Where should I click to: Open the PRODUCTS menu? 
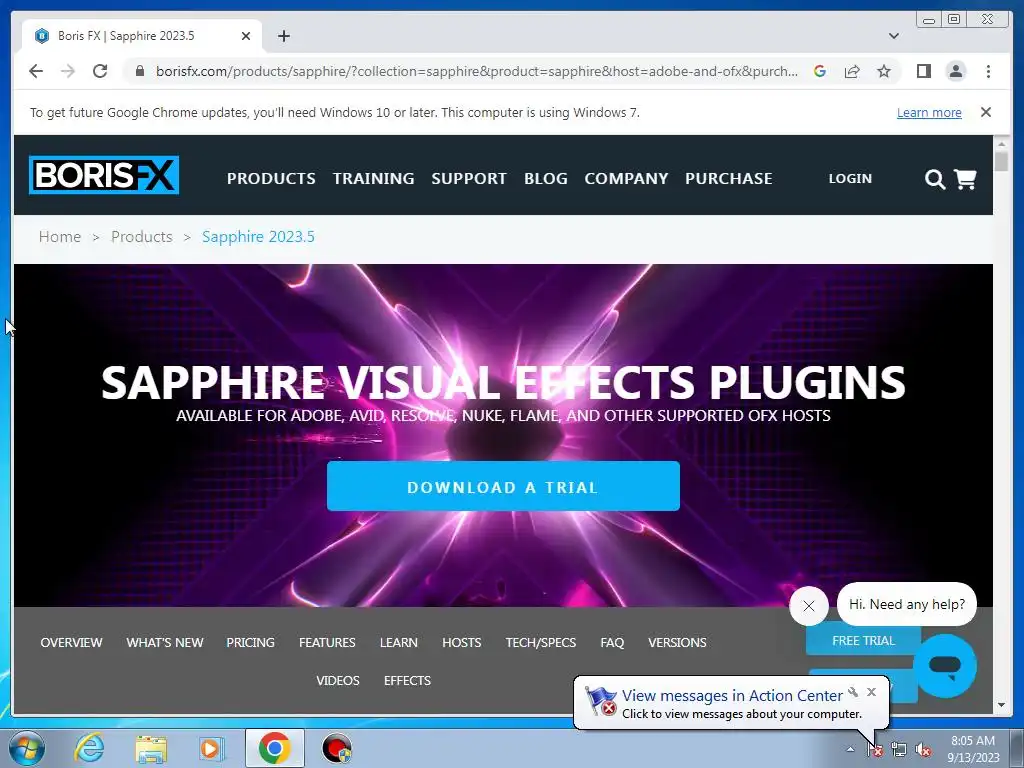point(271,178)
